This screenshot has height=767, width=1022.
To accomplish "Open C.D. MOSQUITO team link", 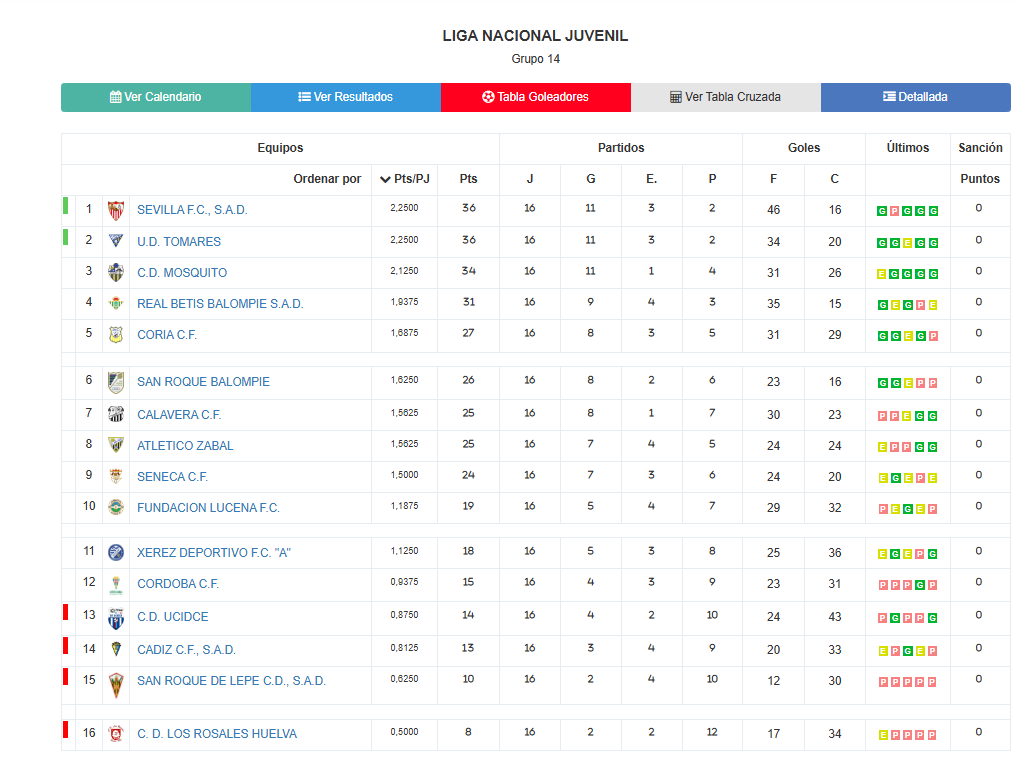I will pyautogui.click(x=182, y=273).
